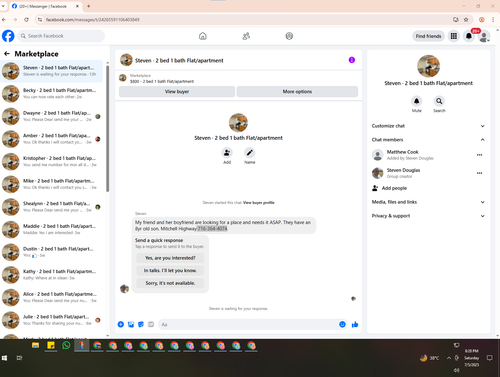Image resolution: width=500 pixels, height=377 pixels.
Task: Open options for Steven Douglas member
Action: pos(479,173)
